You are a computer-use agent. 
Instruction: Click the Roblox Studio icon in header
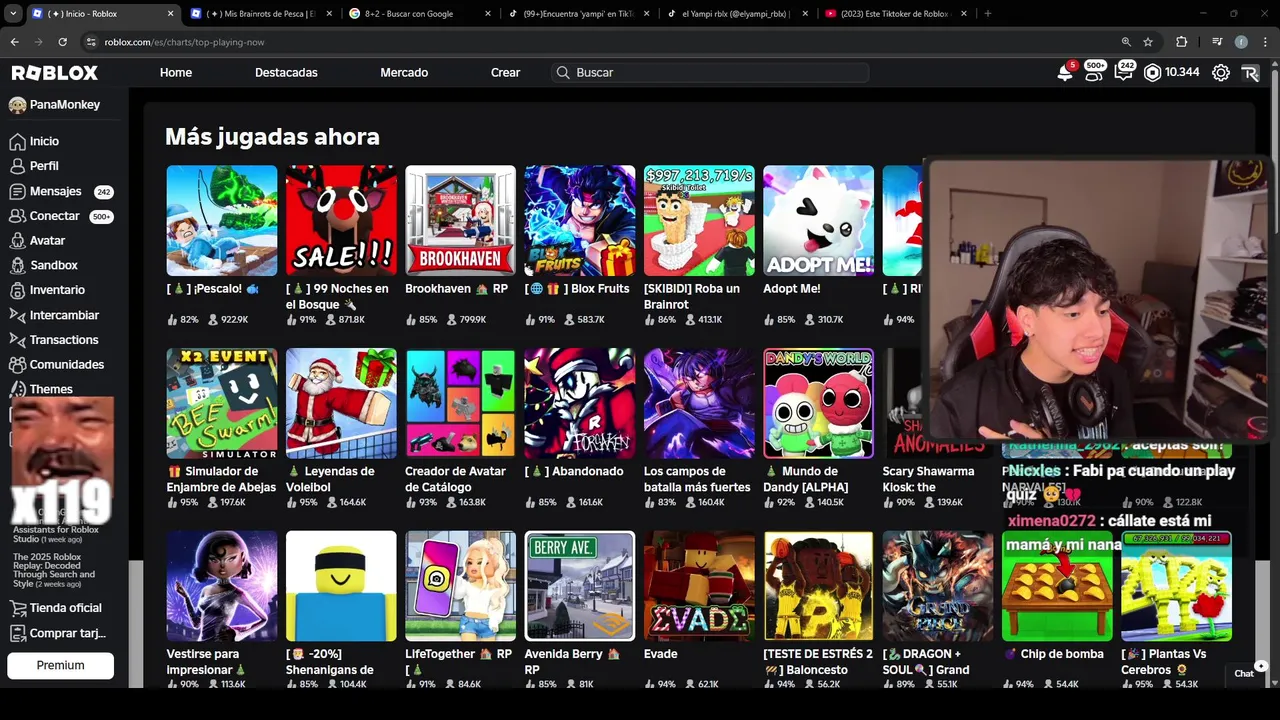pos(1250,73)
